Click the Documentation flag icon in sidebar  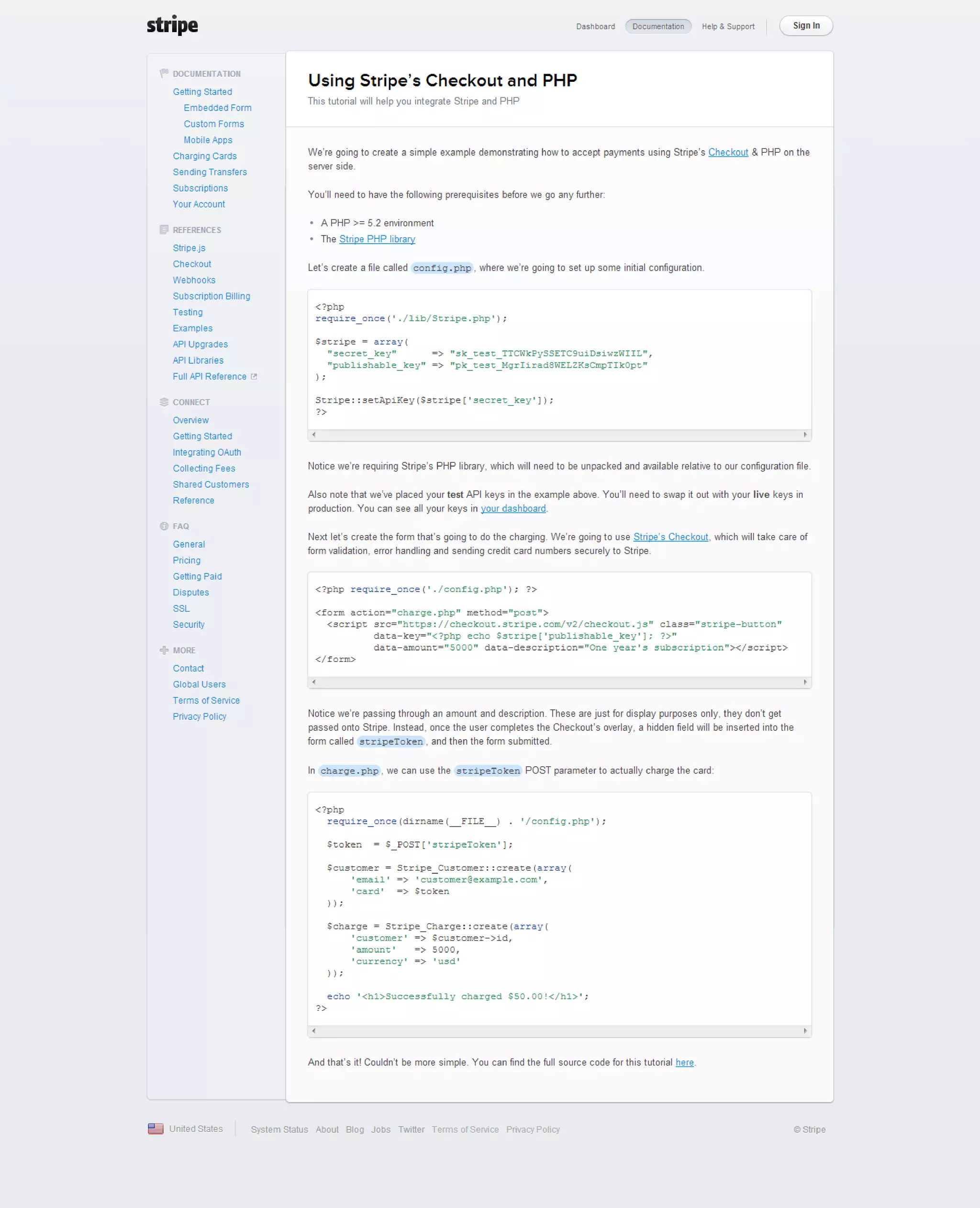point(164,73)
